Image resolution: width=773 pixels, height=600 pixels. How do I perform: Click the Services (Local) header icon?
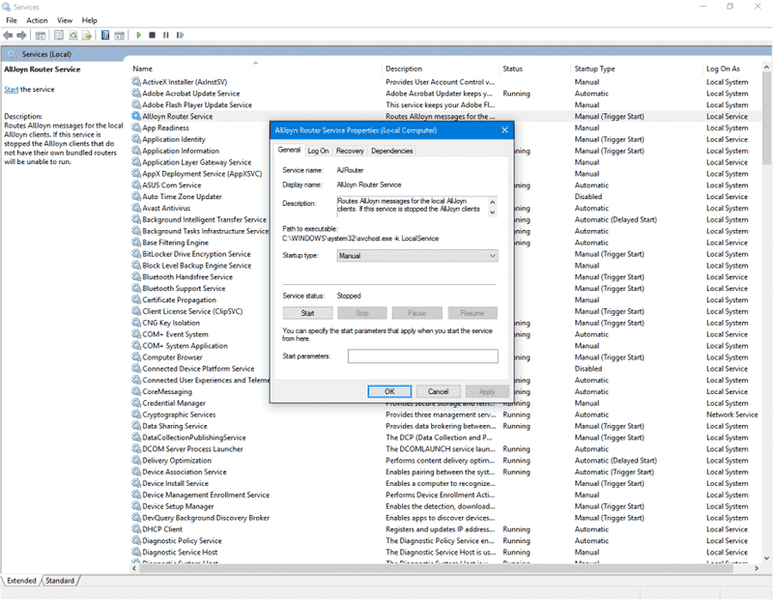pyautogui.click(x=12, y=54)
